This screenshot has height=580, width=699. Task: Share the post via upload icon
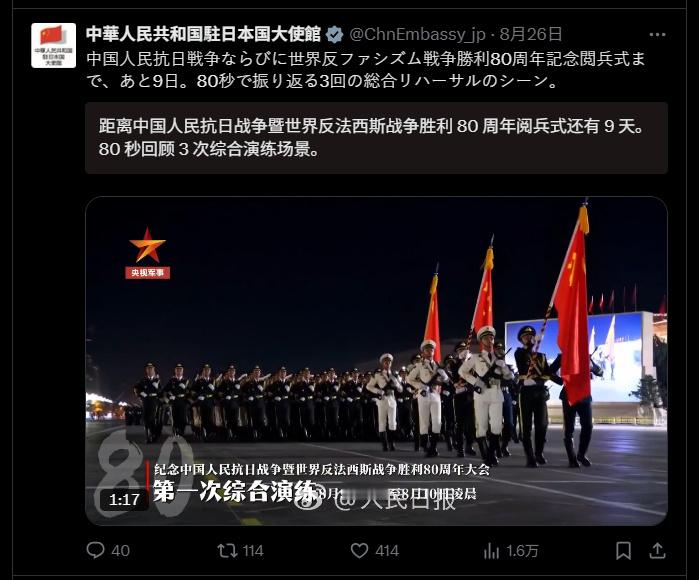click(x=657, y=551)
